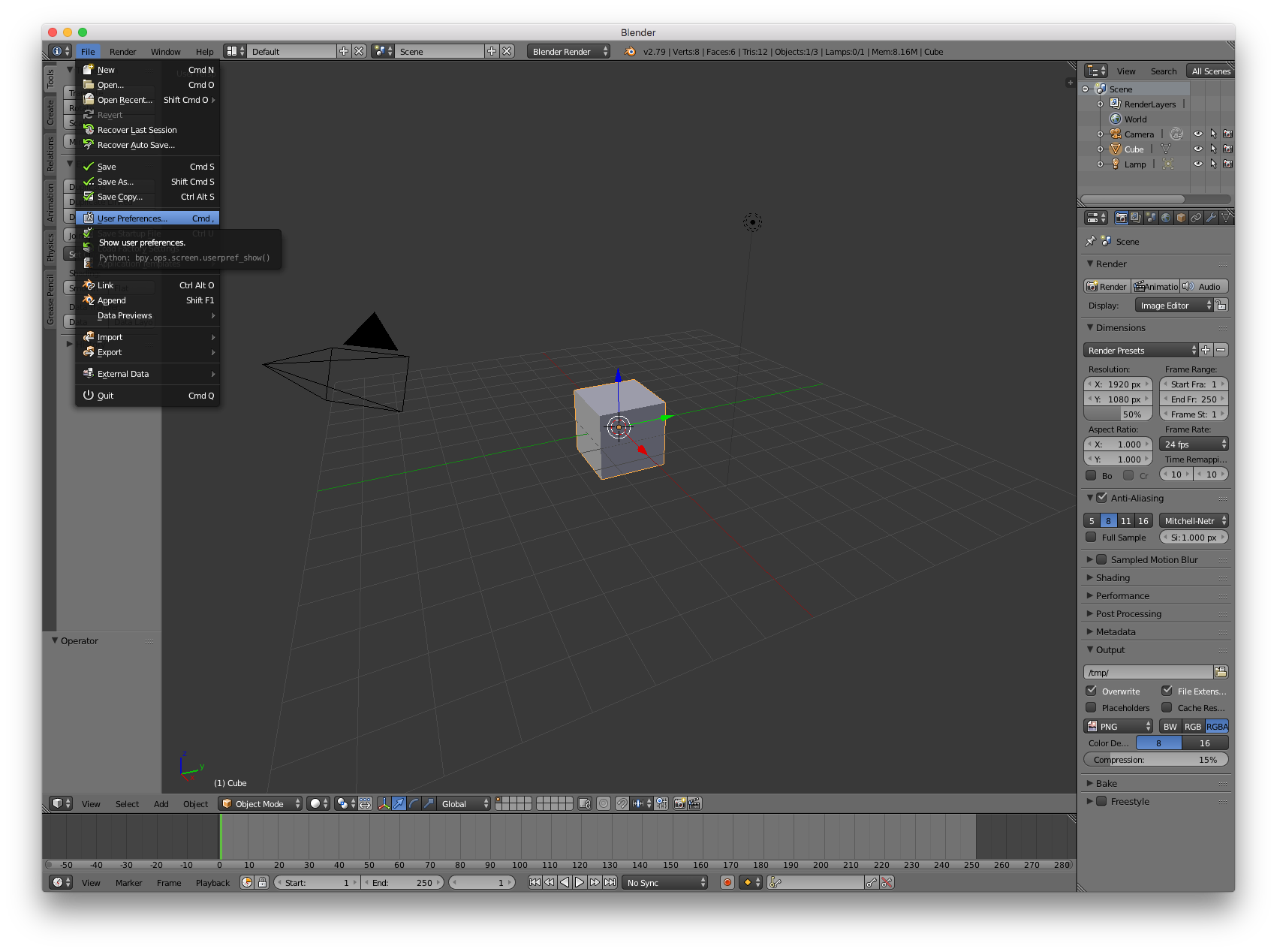Expand the RenderLayers item in the Outliner
This screenshot has height=952, width=1277.
[1101, 104]
